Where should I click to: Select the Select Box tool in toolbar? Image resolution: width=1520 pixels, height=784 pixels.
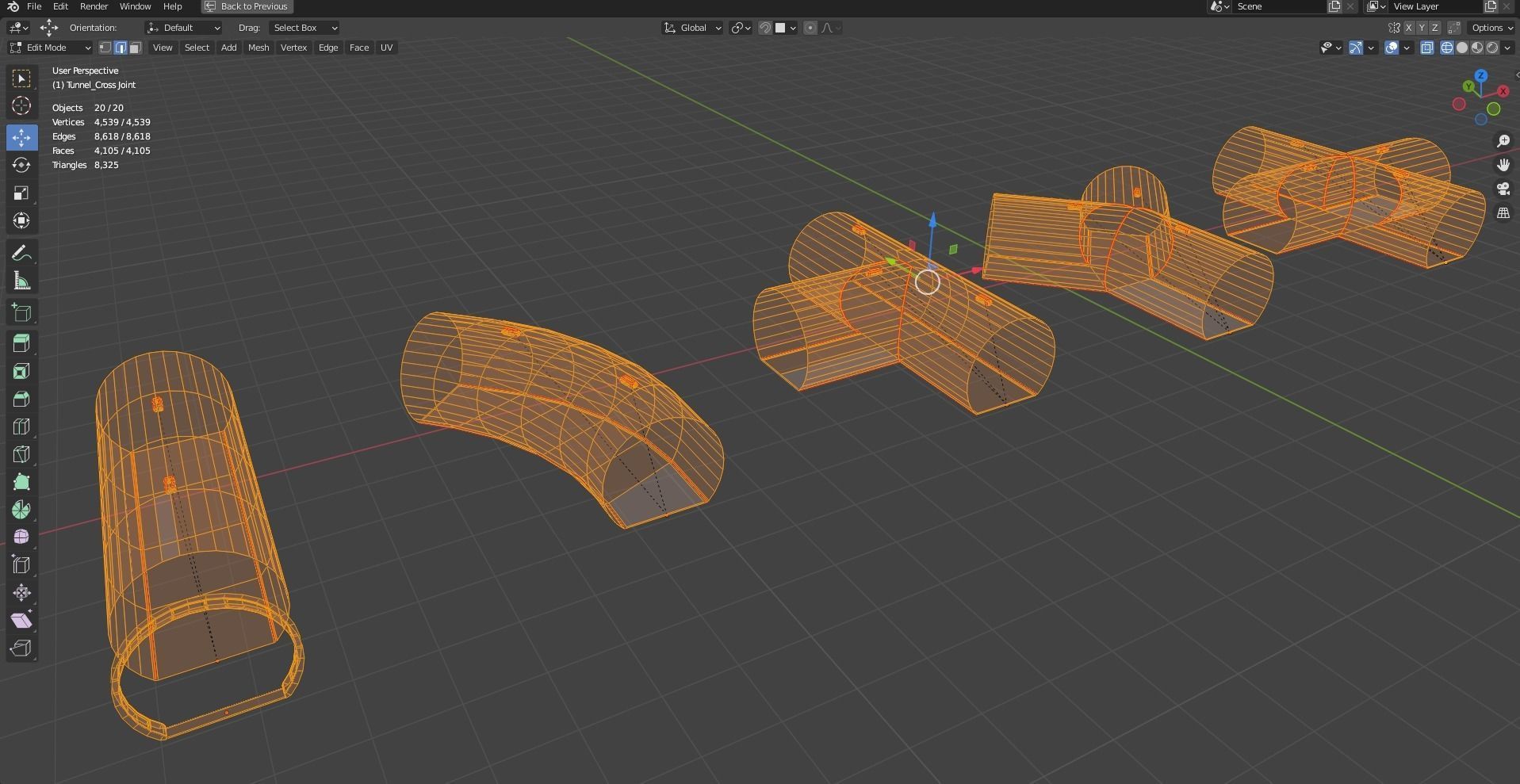tap(21, 78)
